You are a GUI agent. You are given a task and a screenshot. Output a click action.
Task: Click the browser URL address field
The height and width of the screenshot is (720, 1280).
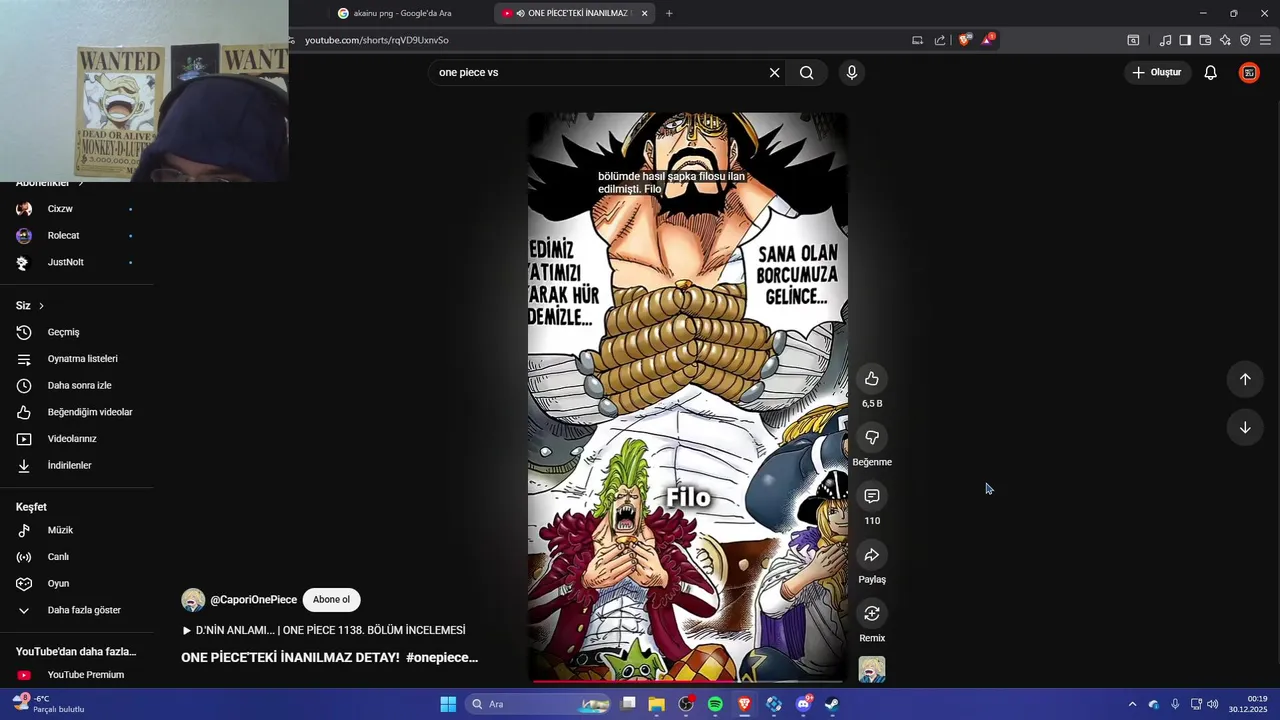[x=600, y=40]
